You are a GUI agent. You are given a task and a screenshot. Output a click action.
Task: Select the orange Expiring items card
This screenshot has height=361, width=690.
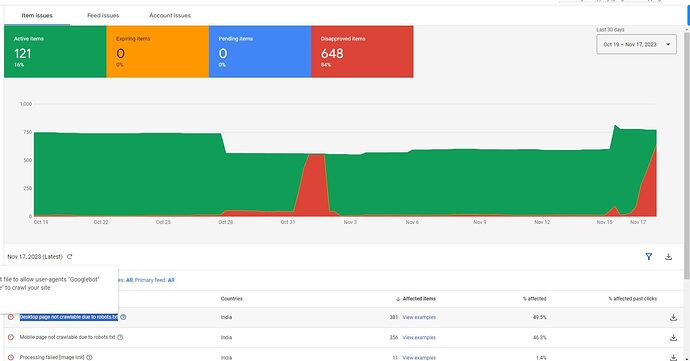(x=158, y=52)
